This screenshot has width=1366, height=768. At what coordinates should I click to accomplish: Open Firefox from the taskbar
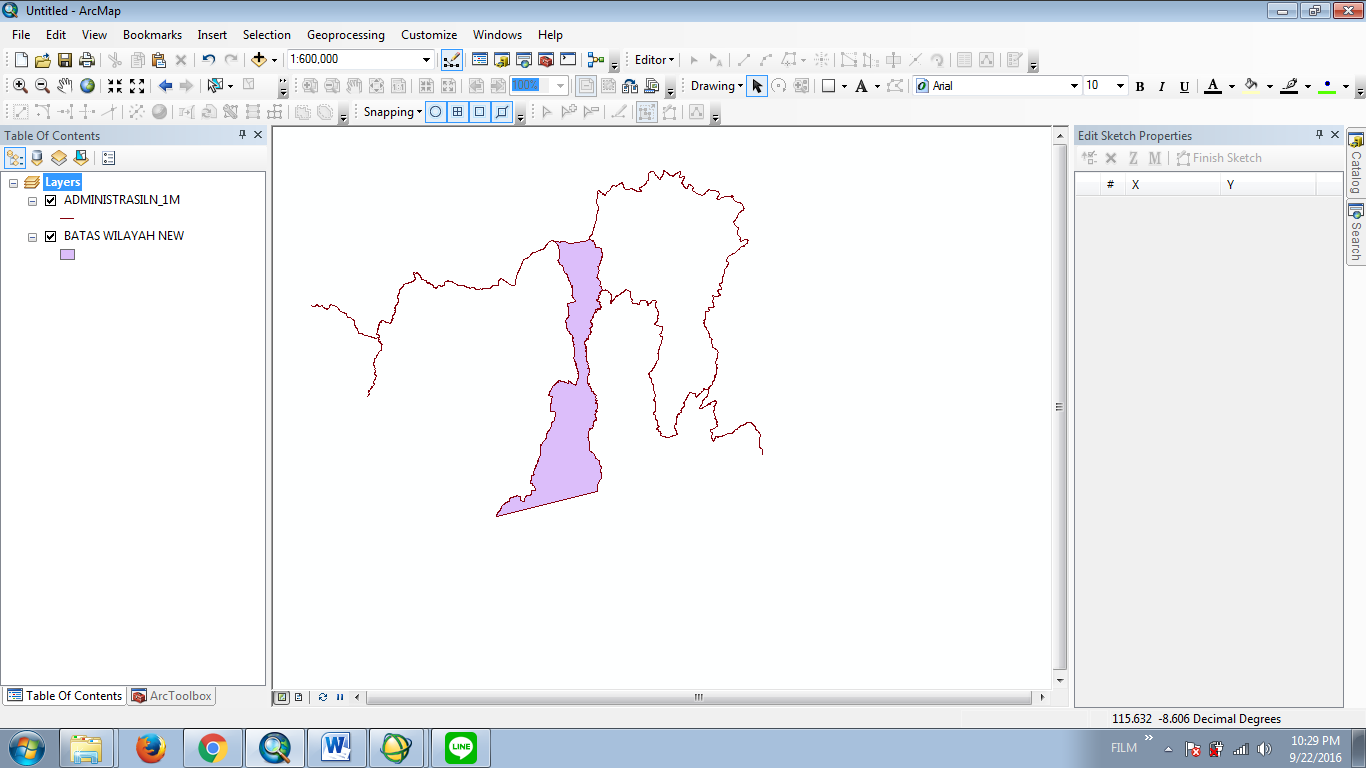(150, 748)
